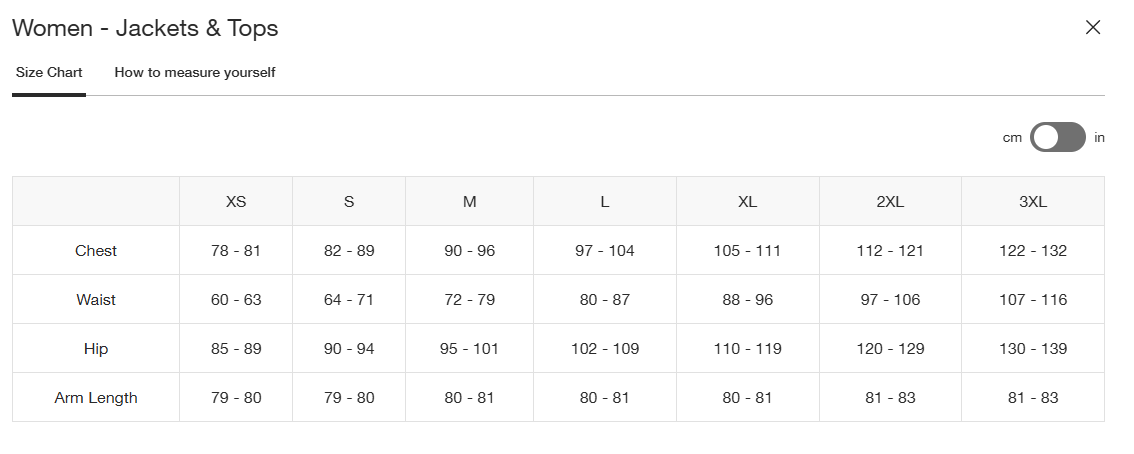Switch to the Size Chart tab
Screen dimensions: 1134x454
[49, 73]
